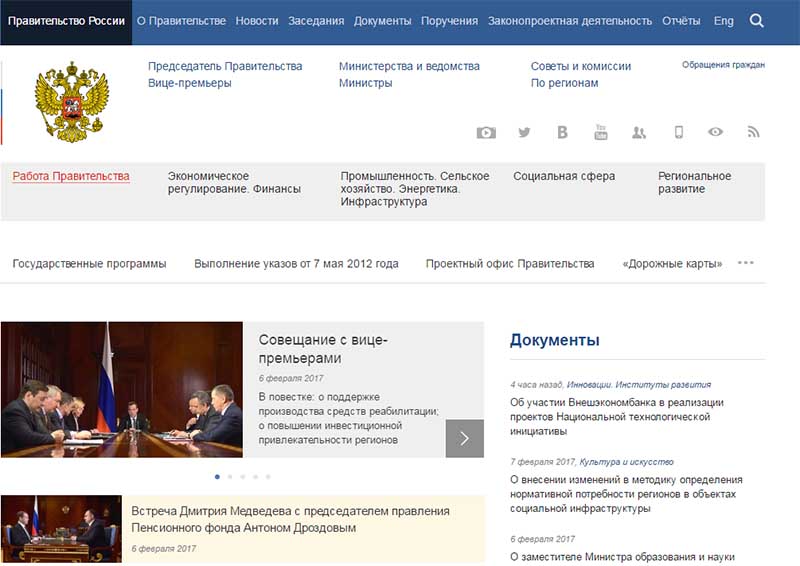Open Документы in the top menu
Screen dimensions: 800x566
point(382,21)
